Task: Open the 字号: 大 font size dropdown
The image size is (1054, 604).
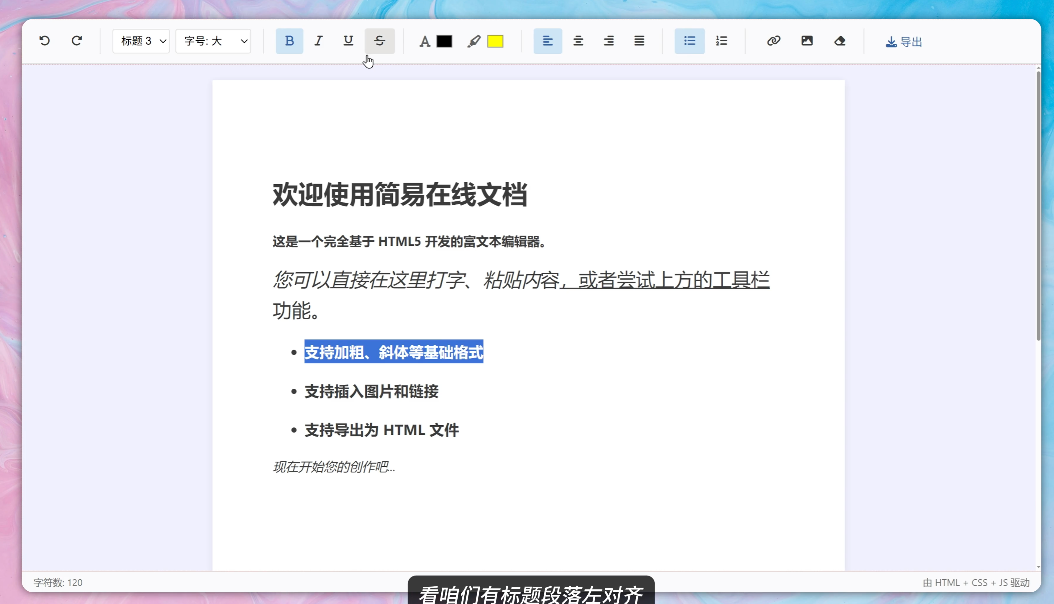Action: [213, 41]
